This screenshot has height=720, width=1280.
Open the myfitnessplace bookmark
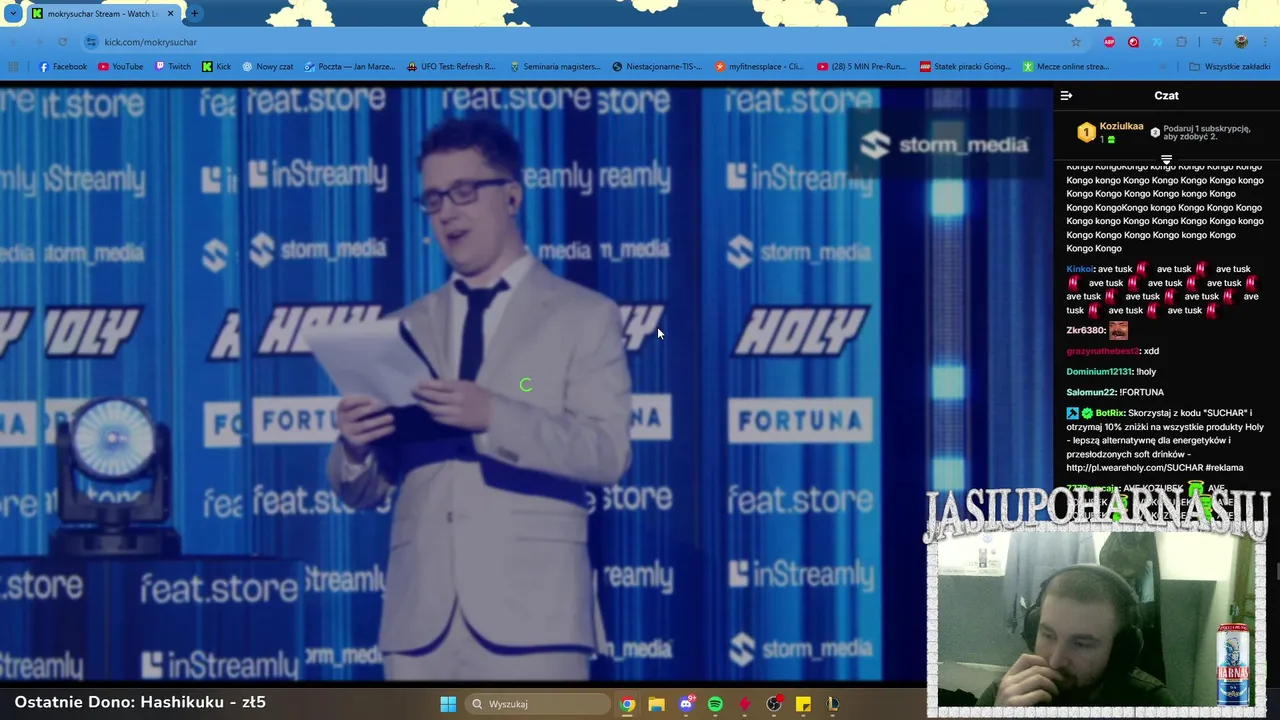759,67
